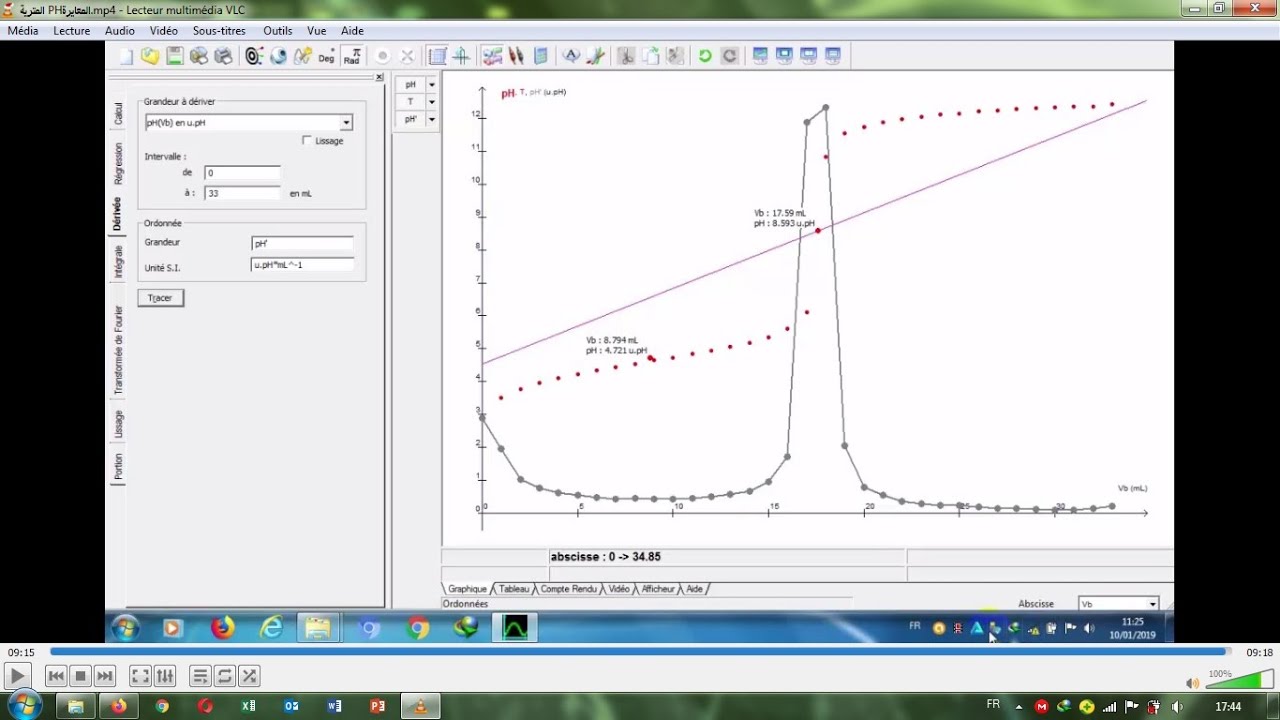Click the blue notebook sheet icon
Image resolution: width=1280 pixels, height=720 pixels.
click(x=541, y=57)
